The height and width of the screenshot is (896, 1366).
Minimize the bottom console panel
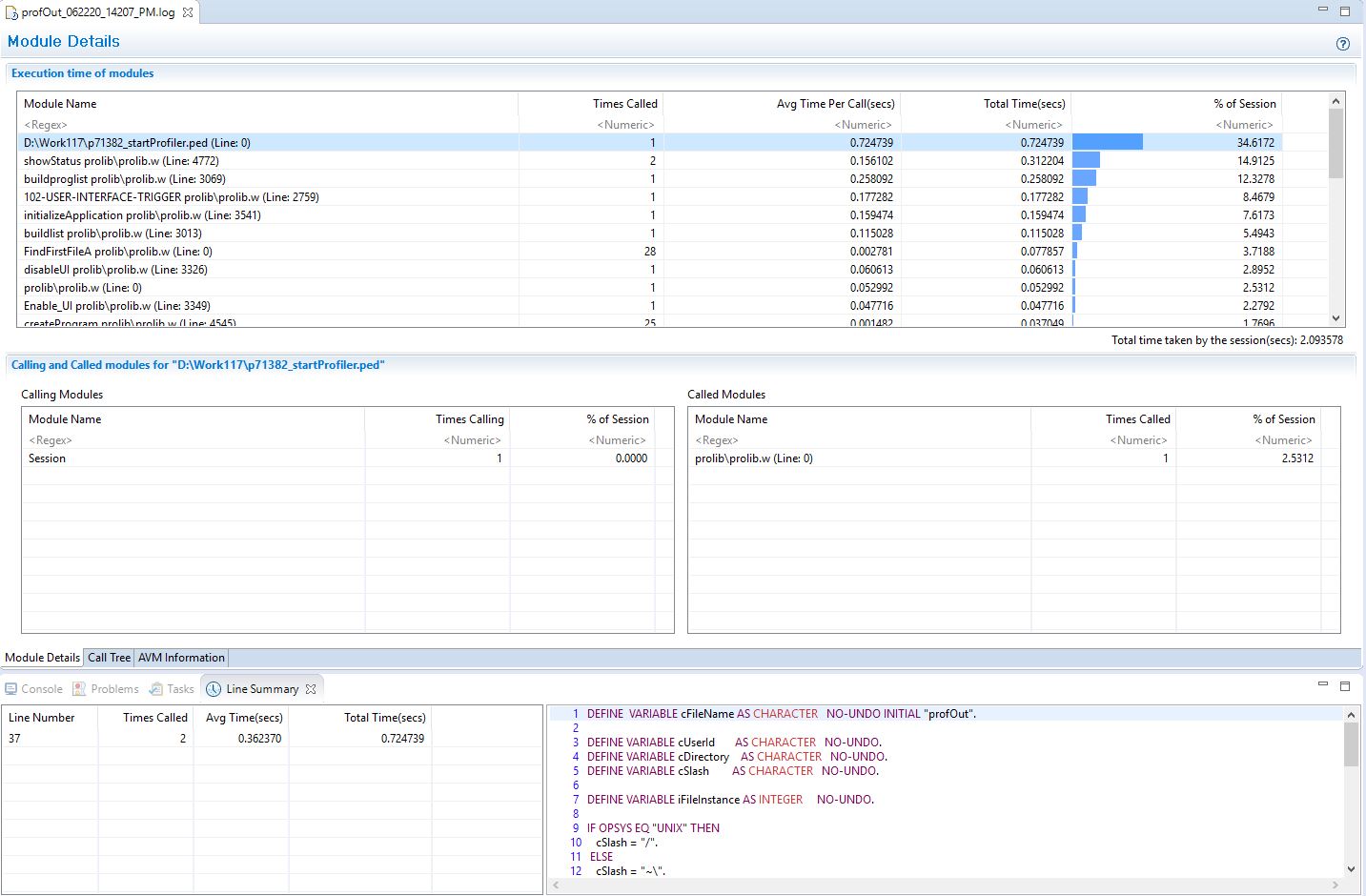(1322, 684)
